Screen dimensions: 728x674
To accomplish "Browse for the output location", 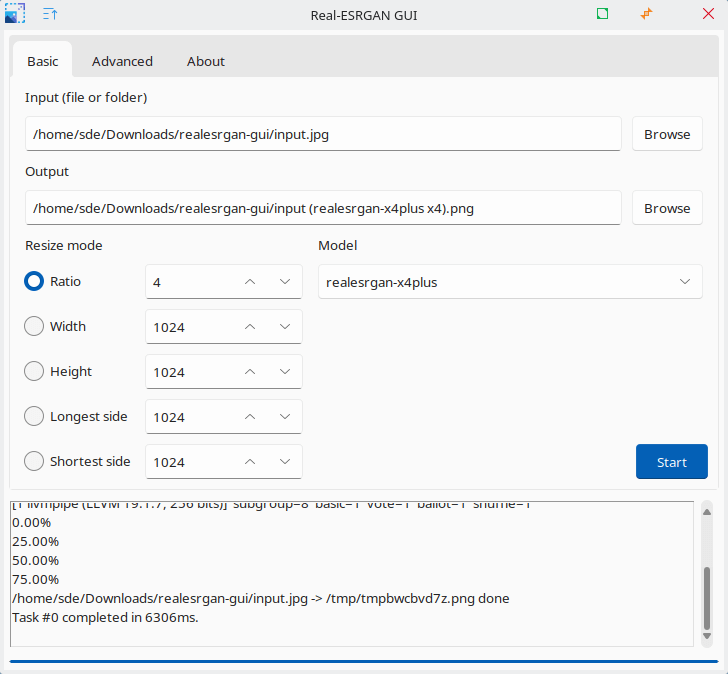I will 667,208.
